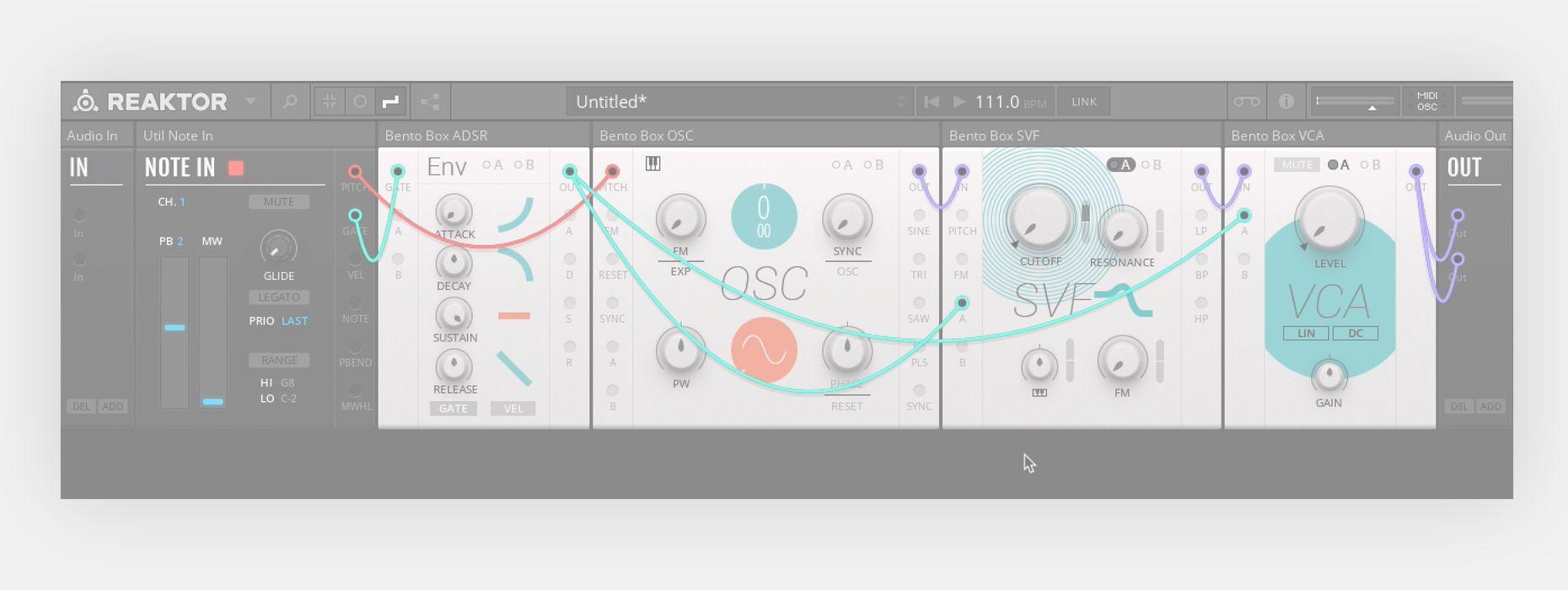
Task: Toggle the LINK sync button
Action: point(1084,102)
